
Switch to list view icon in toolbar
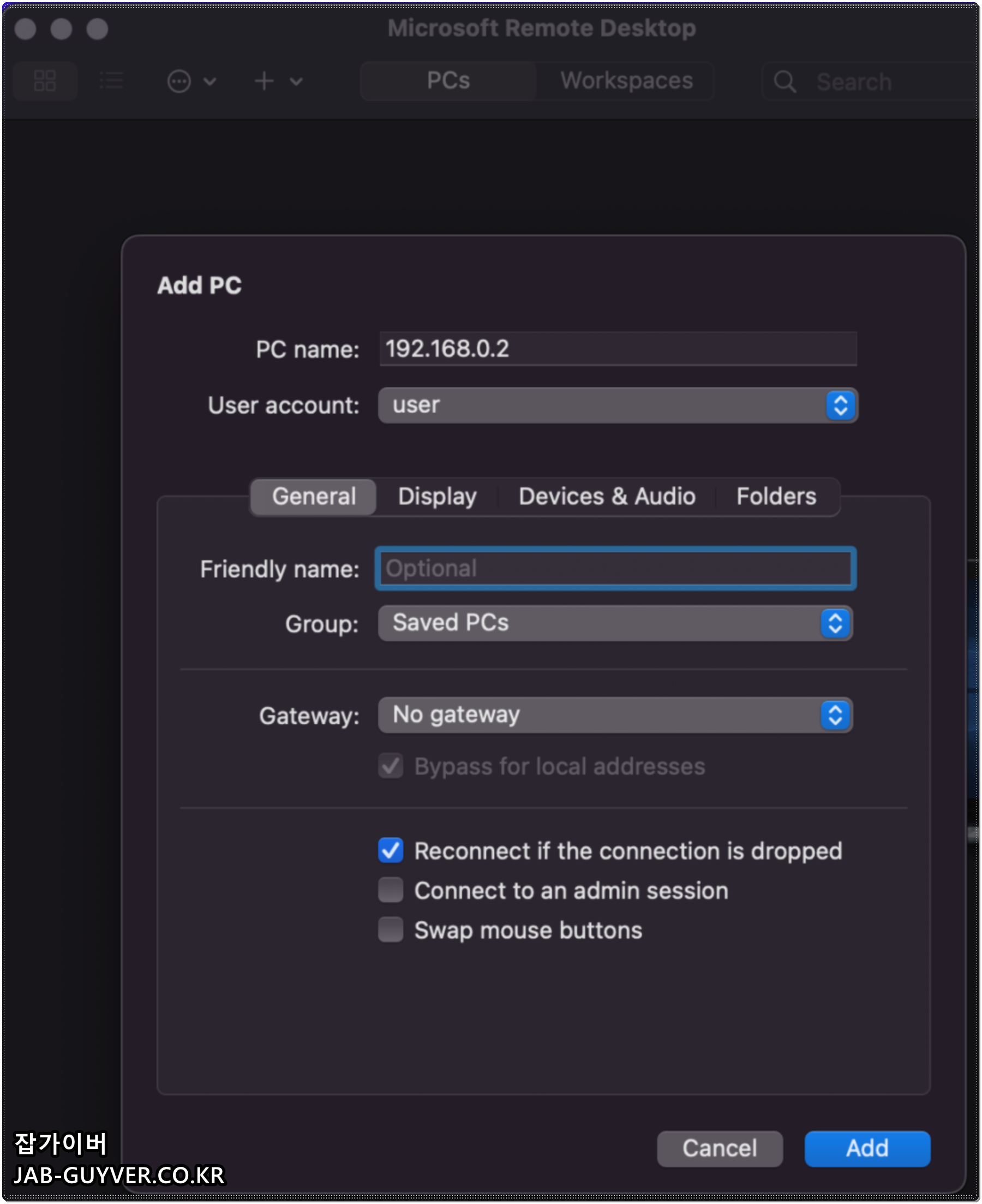pos(111,81)
